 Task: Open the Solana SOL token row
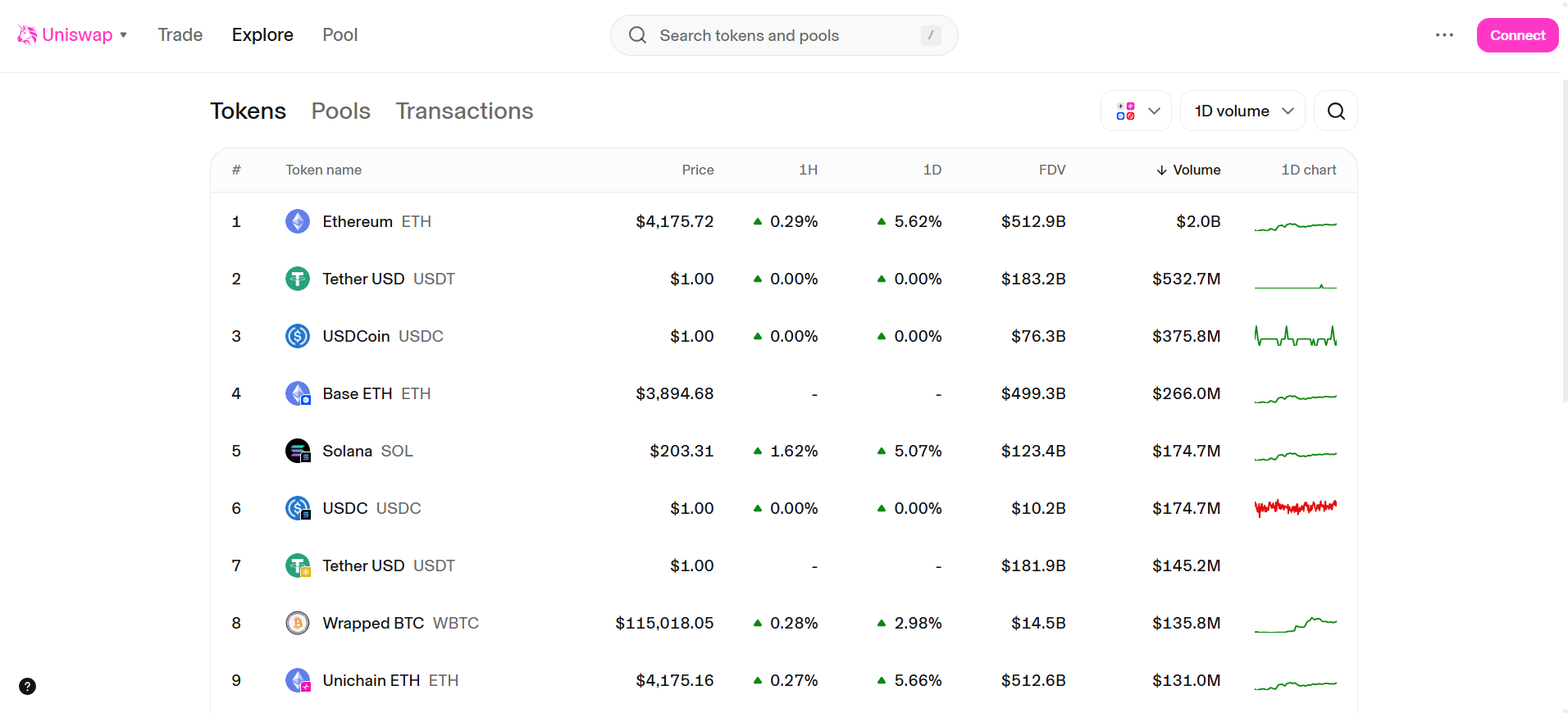784,451
